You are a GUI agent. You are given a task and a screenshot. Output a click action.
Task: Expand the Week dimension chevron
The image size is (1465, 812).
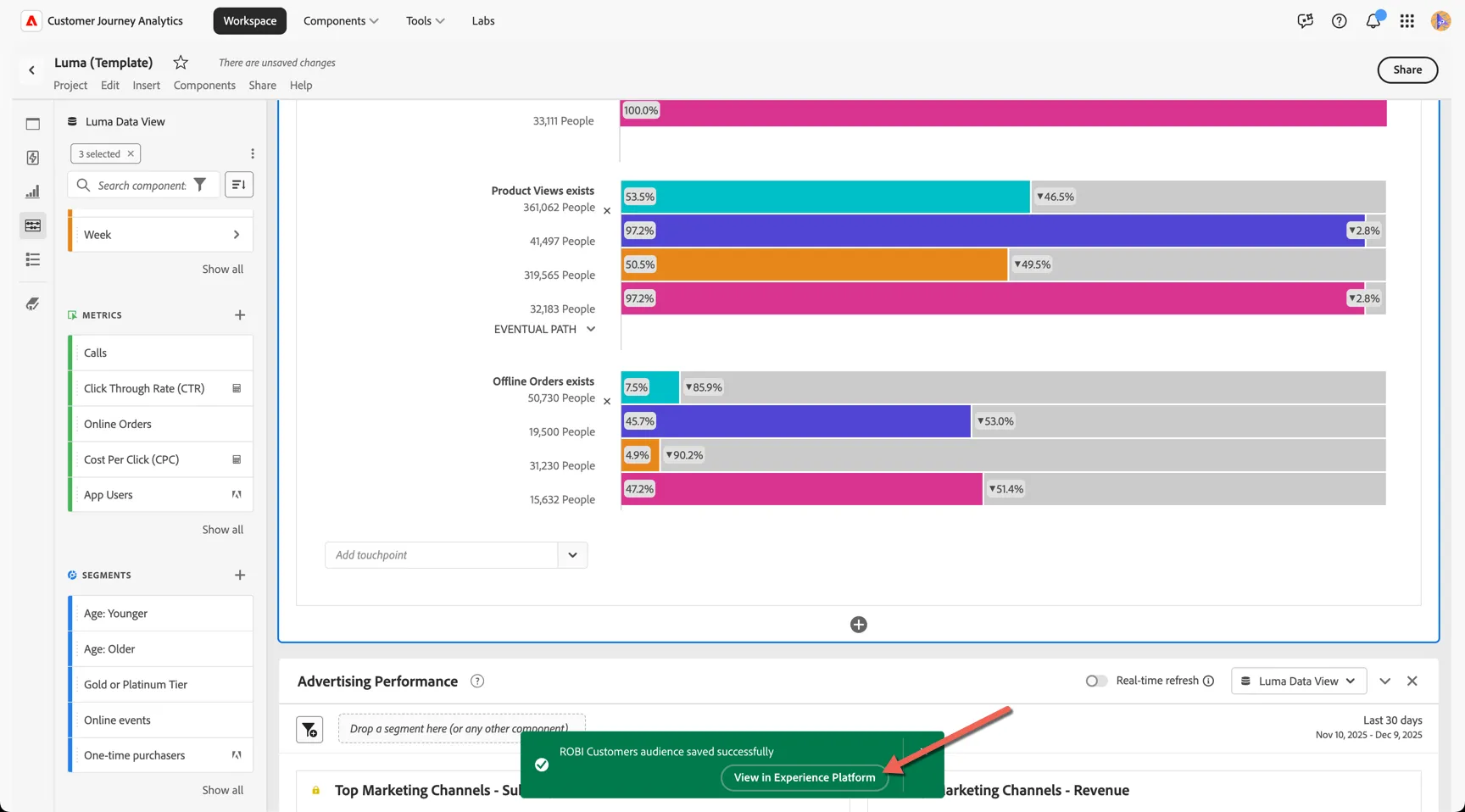[237, 235]
